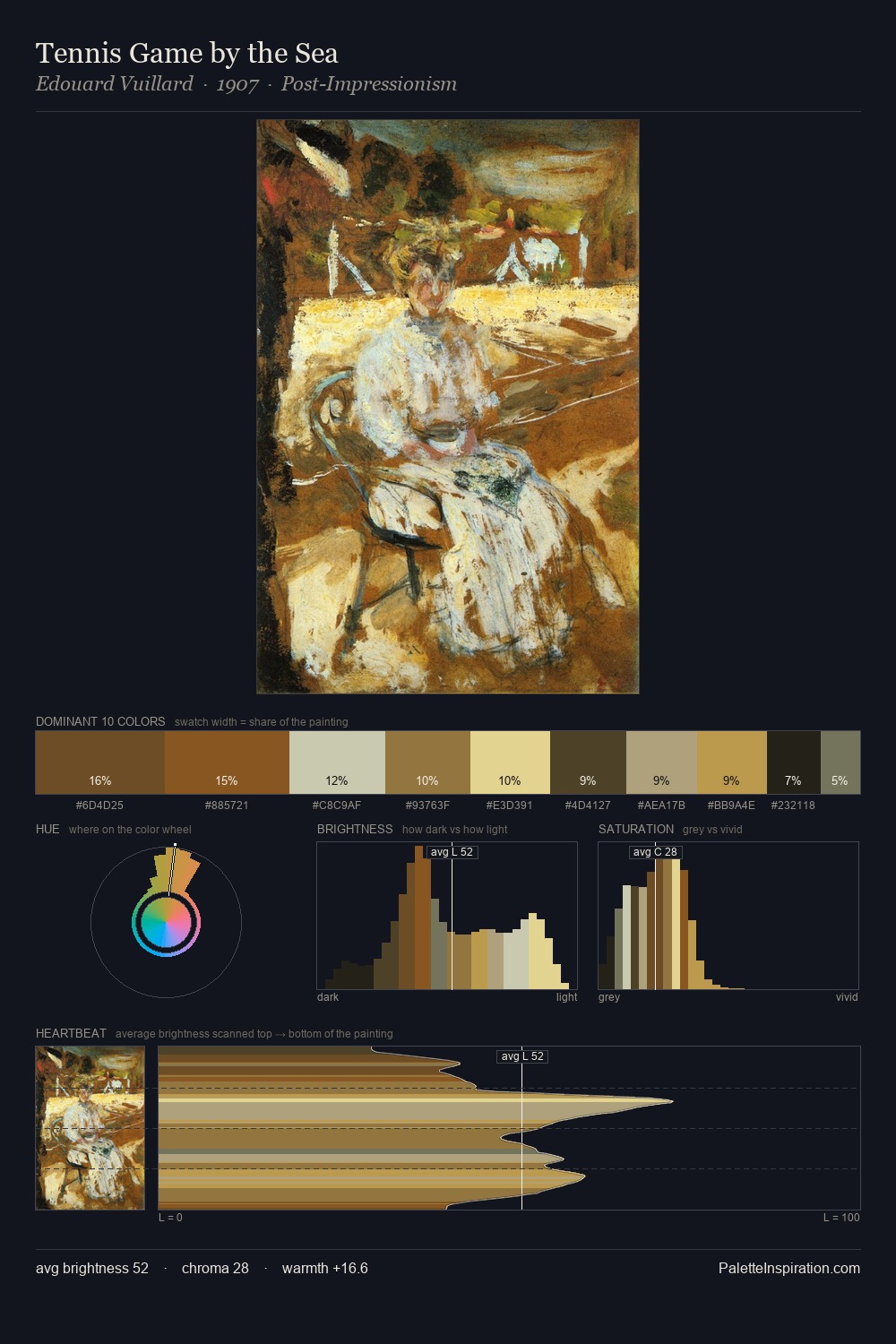The width and height of the screenshot is (896, 1344).
Task: Click the 'chroma 28' footer stat
Action: 215,1269
